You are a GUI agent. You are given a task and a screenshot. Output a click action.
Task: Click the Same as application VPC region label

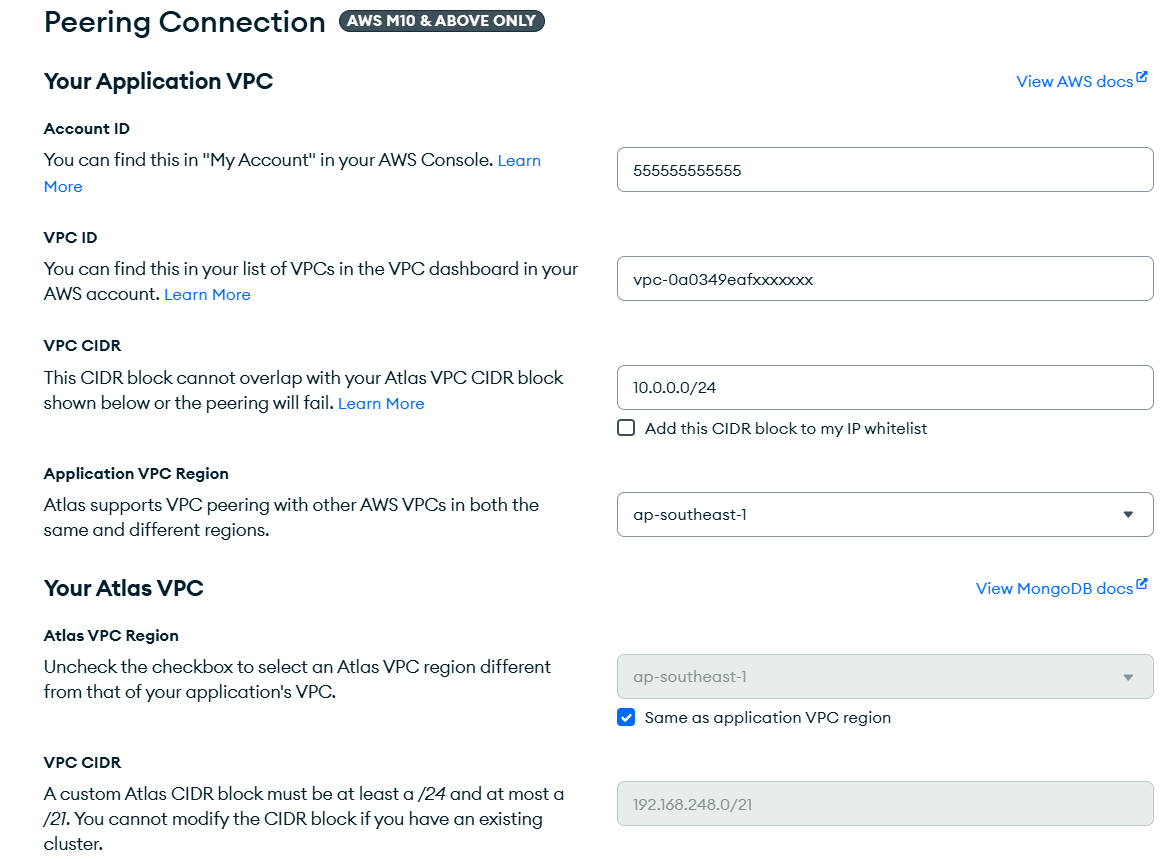pos(768,718)
